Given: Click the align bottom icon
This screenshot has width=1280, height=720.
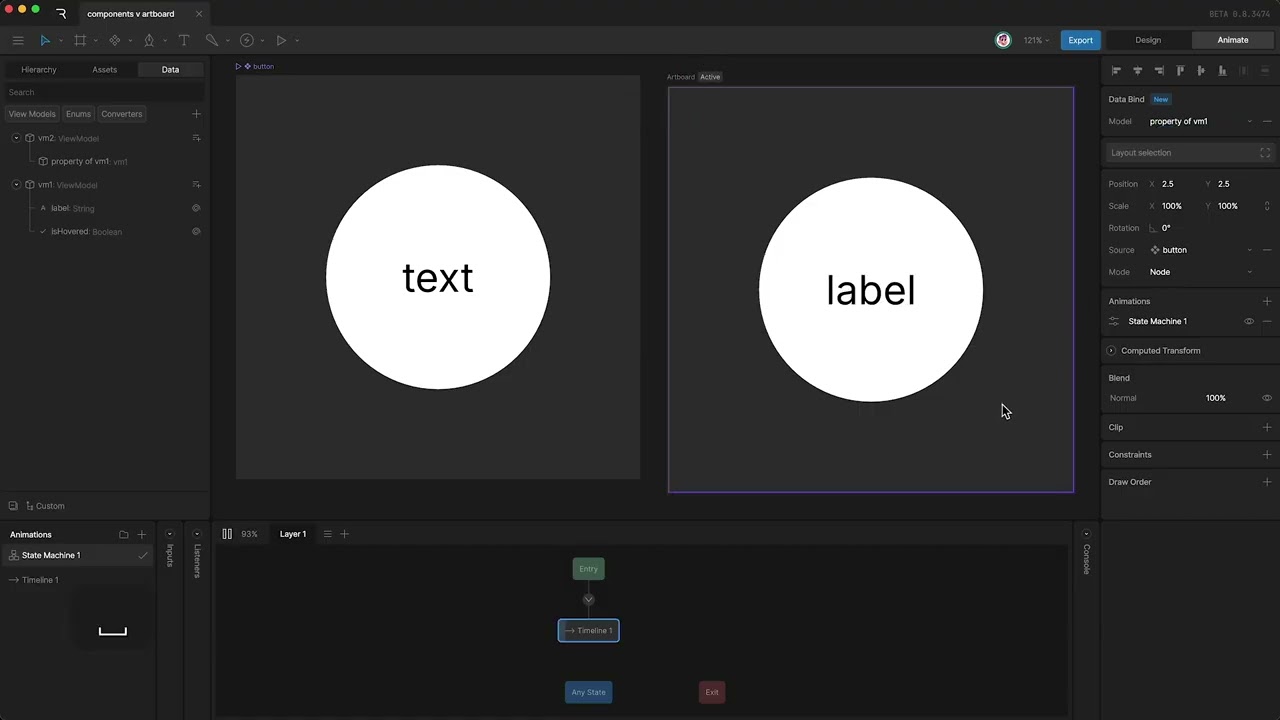Looking at the screenshot, I should (x=1222, y=70).
